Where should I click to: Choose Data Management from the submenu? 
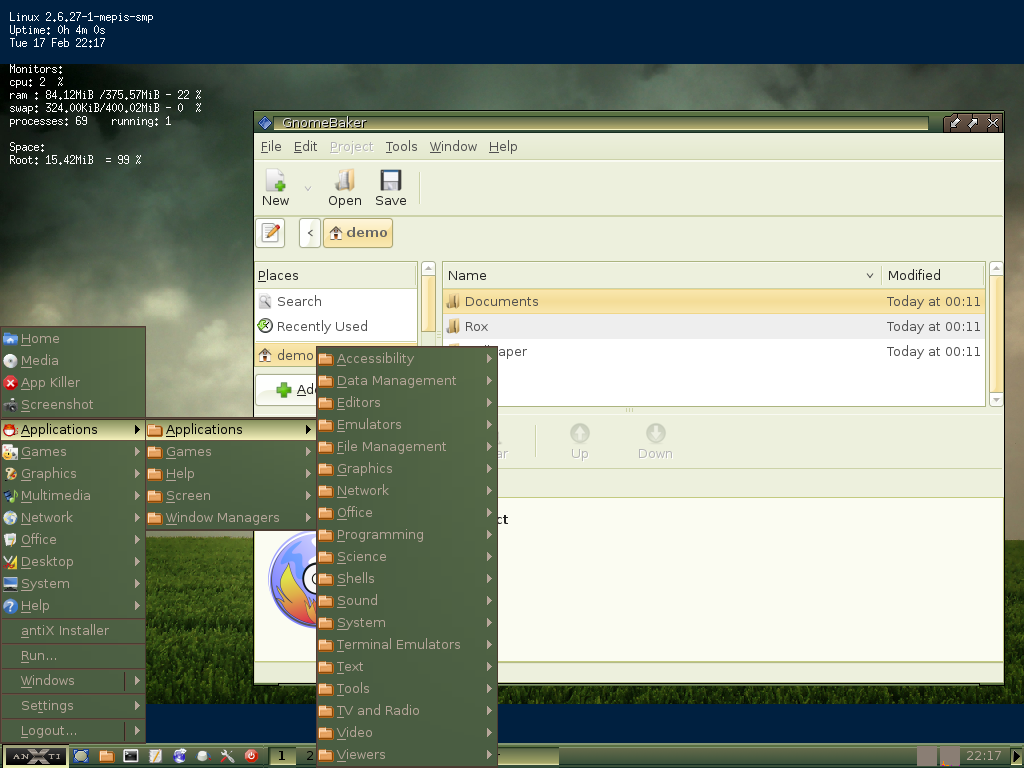(x=406, y=381)
